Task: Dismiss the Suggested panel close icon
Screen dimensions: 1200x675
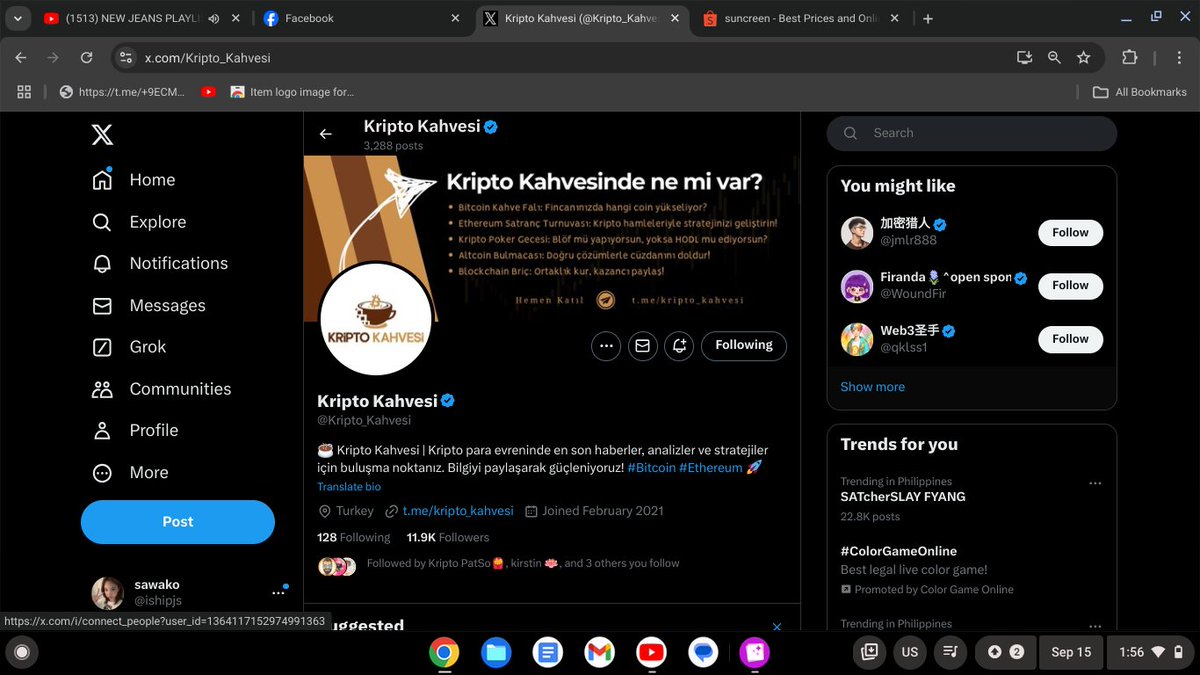Action: (777, 627)
